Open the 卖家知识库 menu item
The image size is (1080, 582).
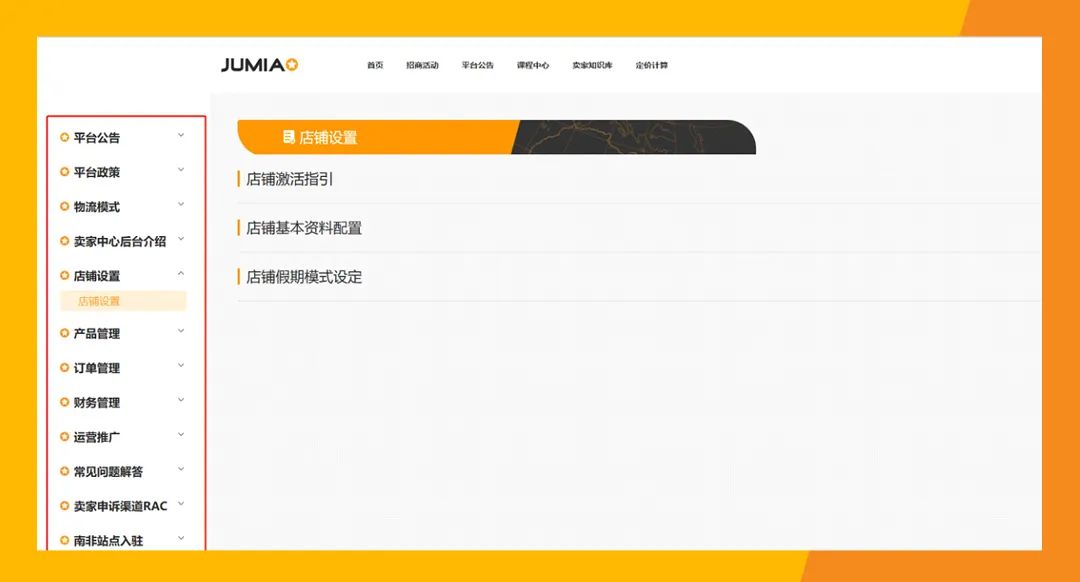[x=594, y=64]
